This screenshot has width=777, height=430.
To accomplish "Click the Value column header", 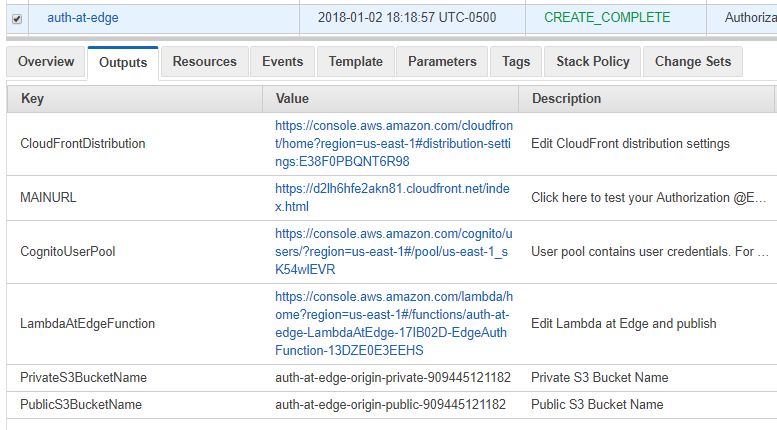I will (390, 99).
